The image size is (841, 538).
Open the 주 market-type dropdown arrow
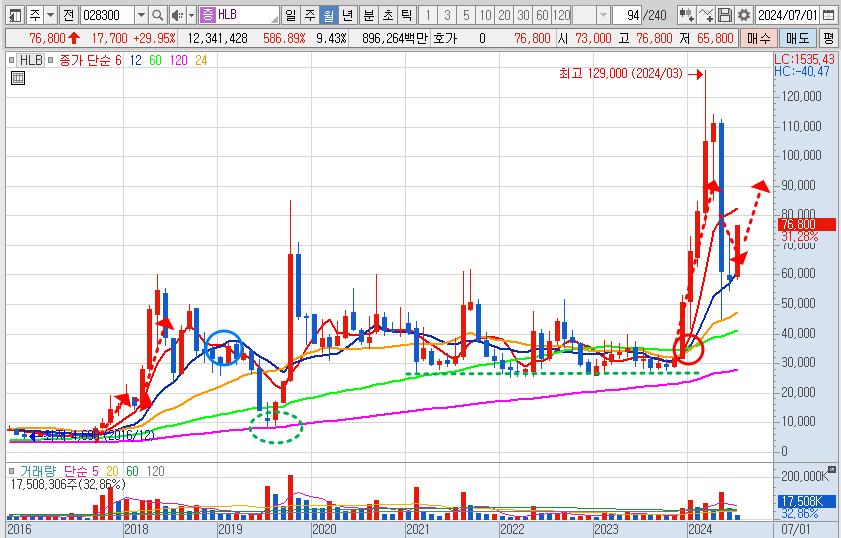(50, 15)
